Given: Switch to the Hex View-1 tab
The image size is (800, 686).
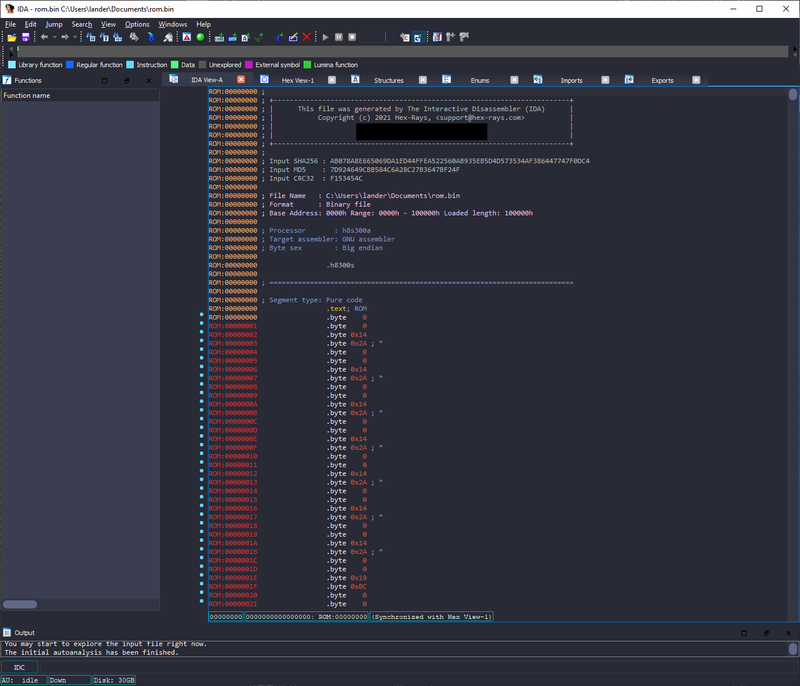Looking at the screenshot, I should 297,80.
